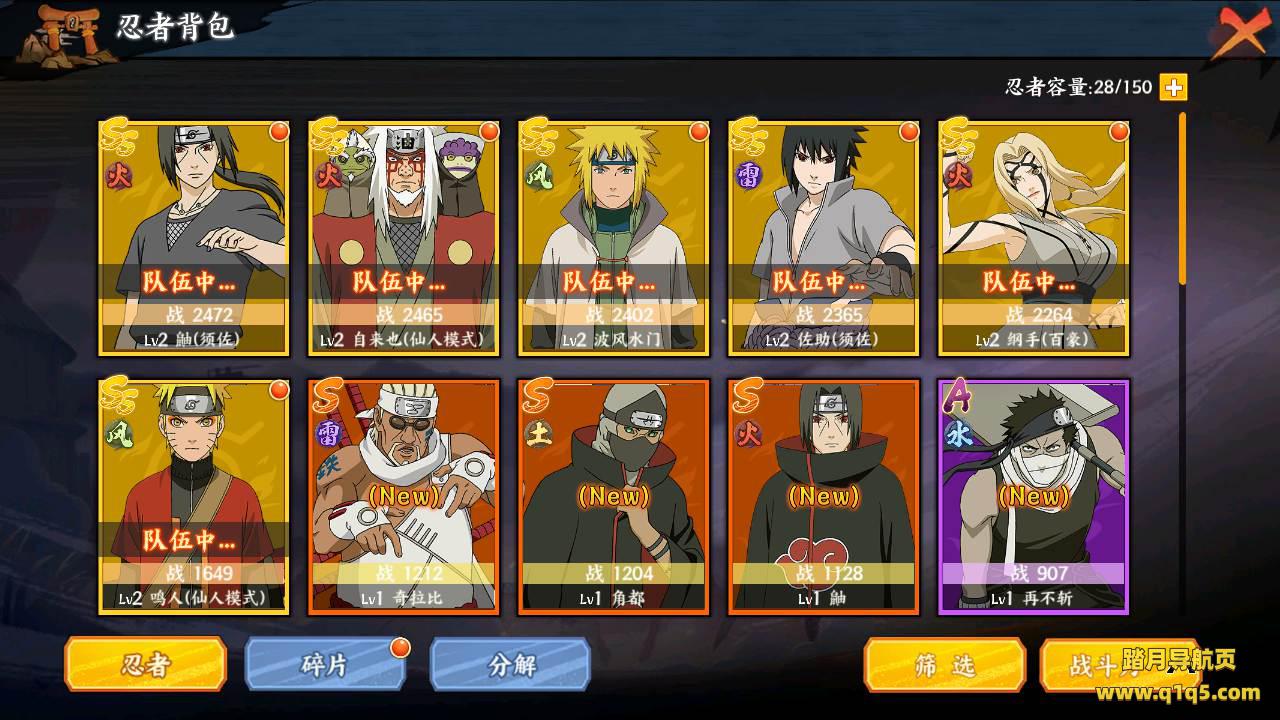The image size is (1280, 720).
Task: Click the fire element icon on 纲手 card
Action: pyautogui.click(x=959, y=176)
